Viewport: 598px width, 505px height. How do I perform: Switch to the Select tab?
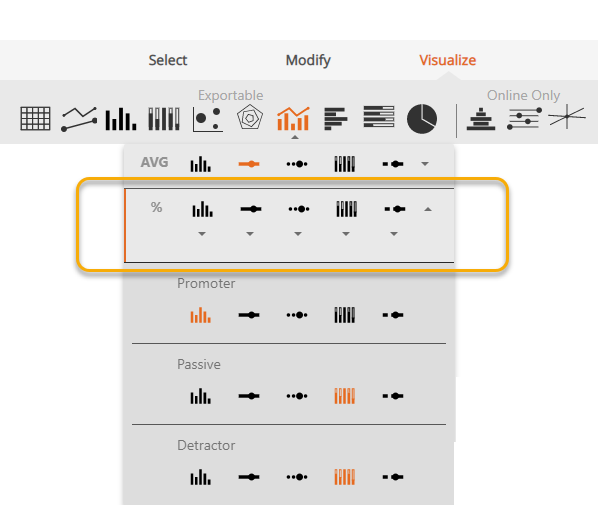point(168,60)
